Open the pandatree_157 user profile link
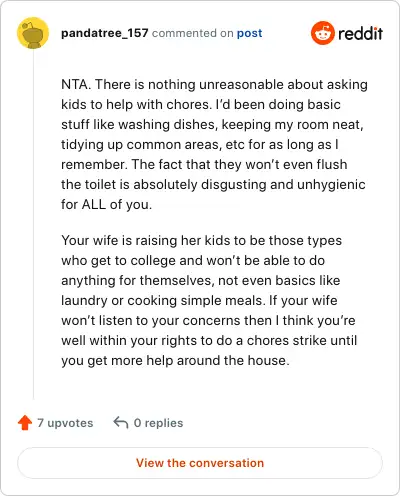400x496 pixels. 105,33
